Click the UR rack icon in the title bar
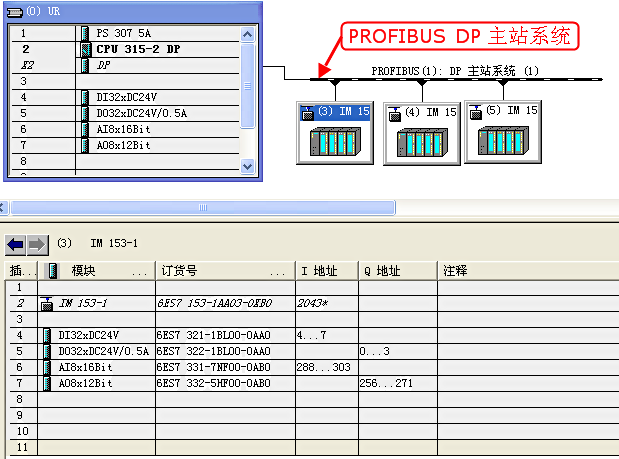The width and height of the screenshot is (619, 459). 15,12
